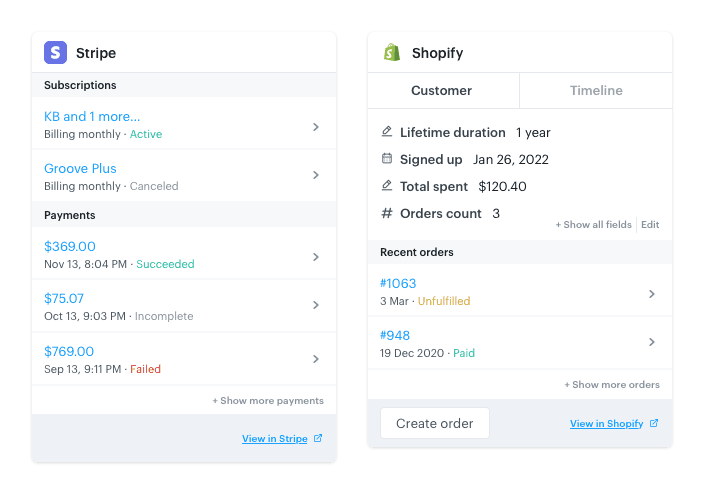Viewport: 705px width, 494px height.
Task: Click external link icon next to View in Shopify
Action: click(654, 423)
